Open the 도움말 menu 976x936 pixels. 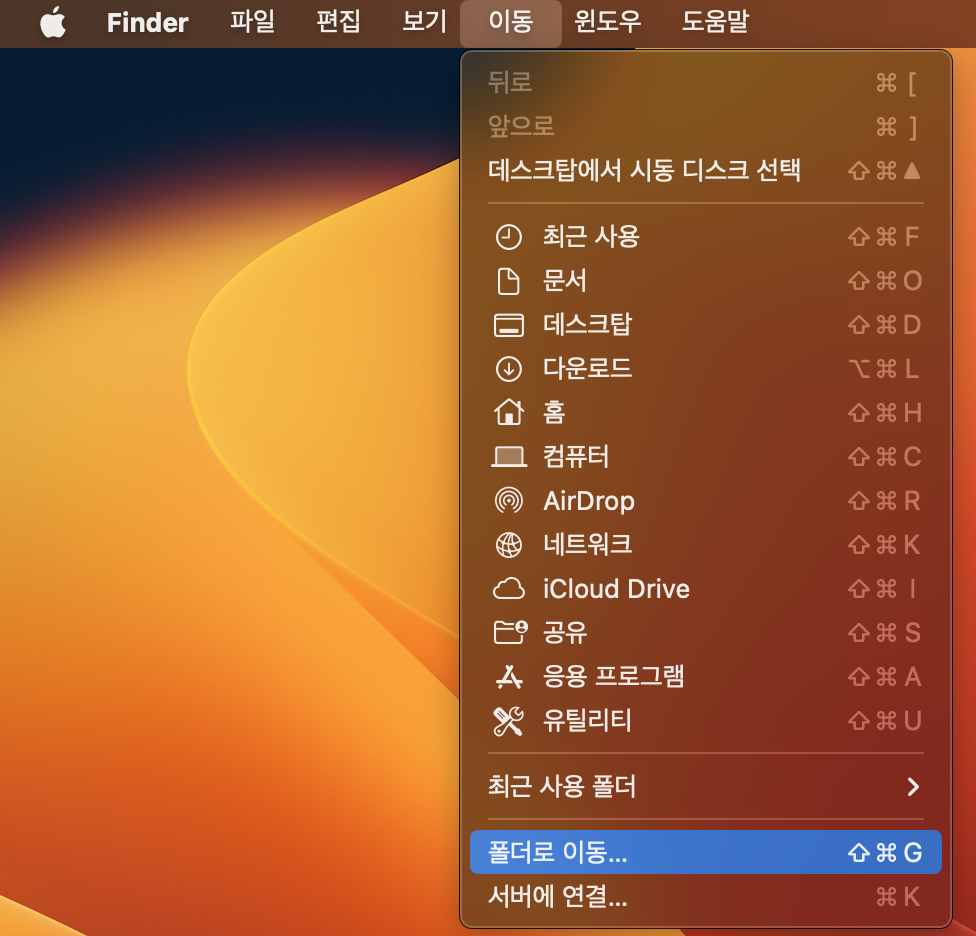click(713, 23)
